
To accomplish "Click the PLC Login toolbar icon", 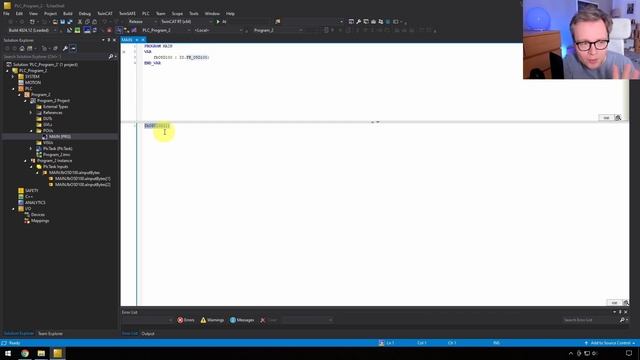I will coord(326,30).
